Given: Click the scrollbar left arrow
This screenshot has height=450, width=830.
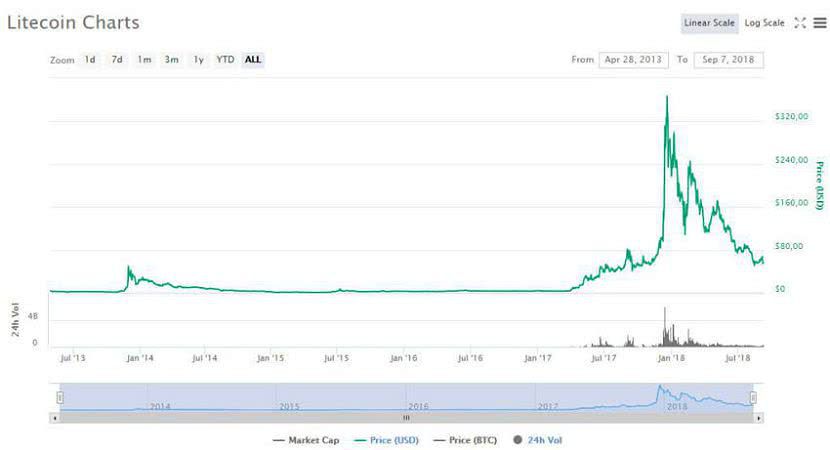Looking at the screenshot, I should click(55, 418).
